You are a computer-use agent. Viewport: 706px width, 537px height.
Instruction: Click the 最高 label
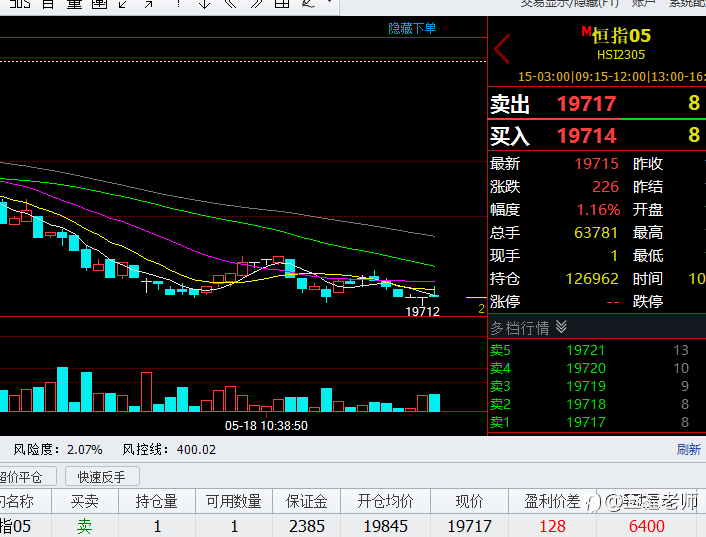pos(648,232)
